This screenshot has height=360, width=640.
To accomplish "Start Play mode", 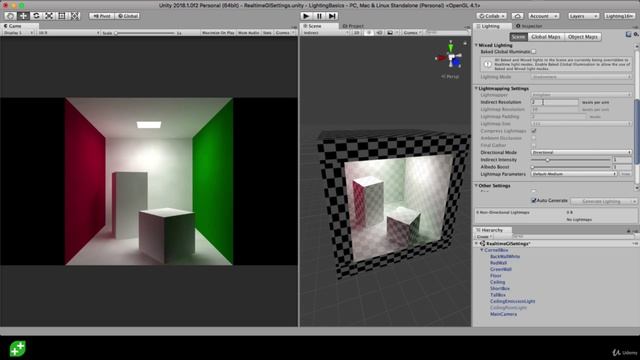I will (x=306, y=16).
